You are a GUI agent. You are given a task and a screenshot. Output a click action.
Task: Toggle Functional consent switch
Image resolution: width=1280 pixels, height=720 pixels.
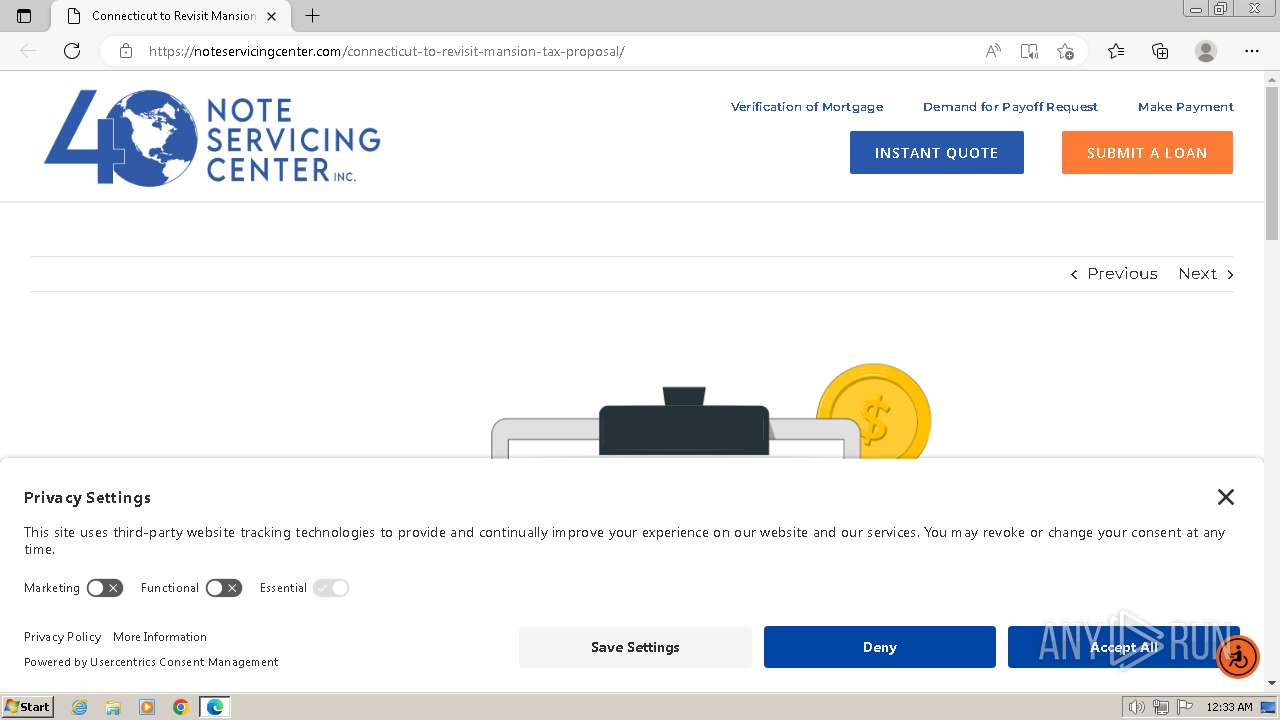(x=224, y=588)
